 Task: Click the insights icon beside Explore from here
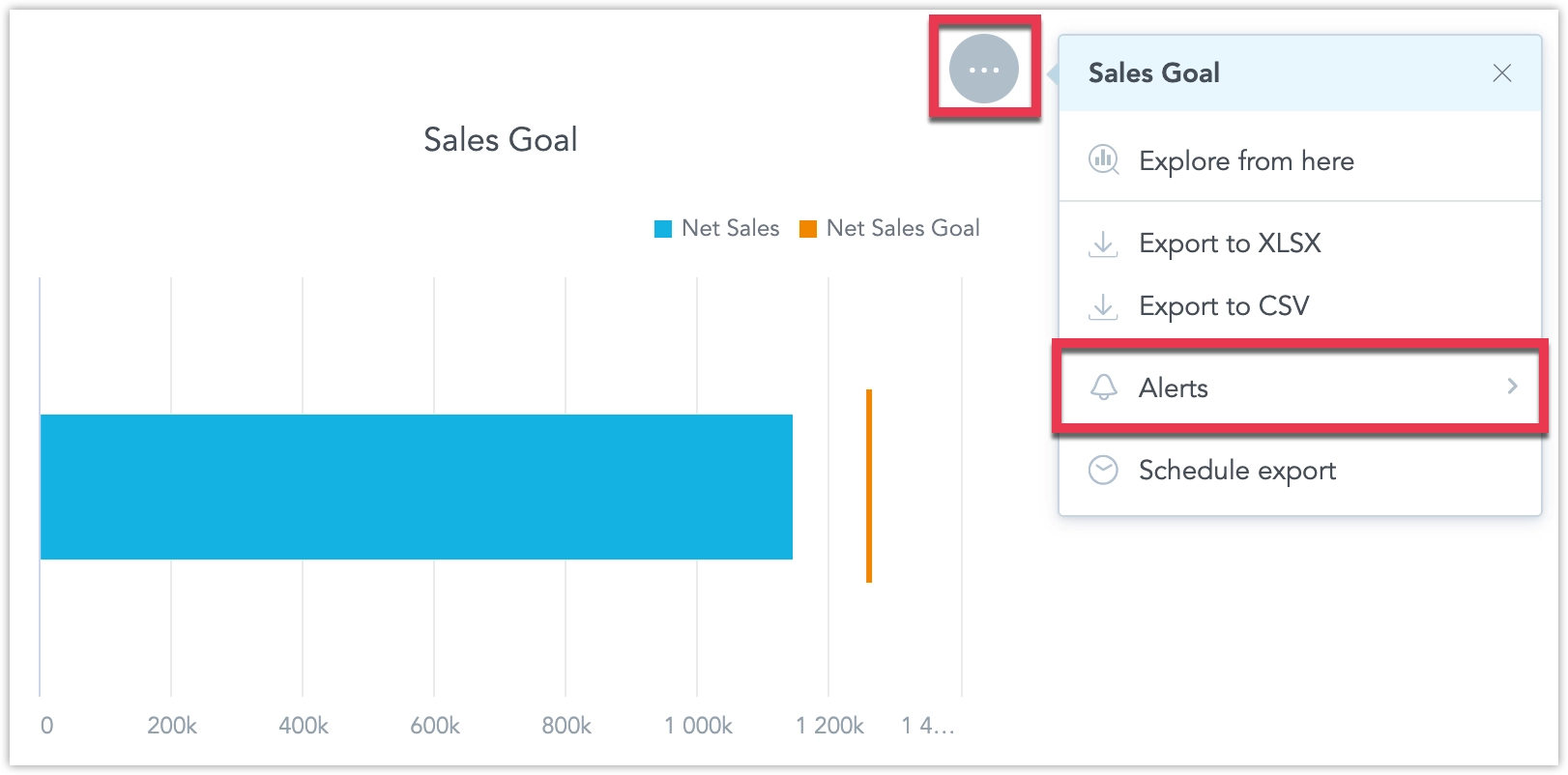pyautogui.click(x=1103, y=160)
